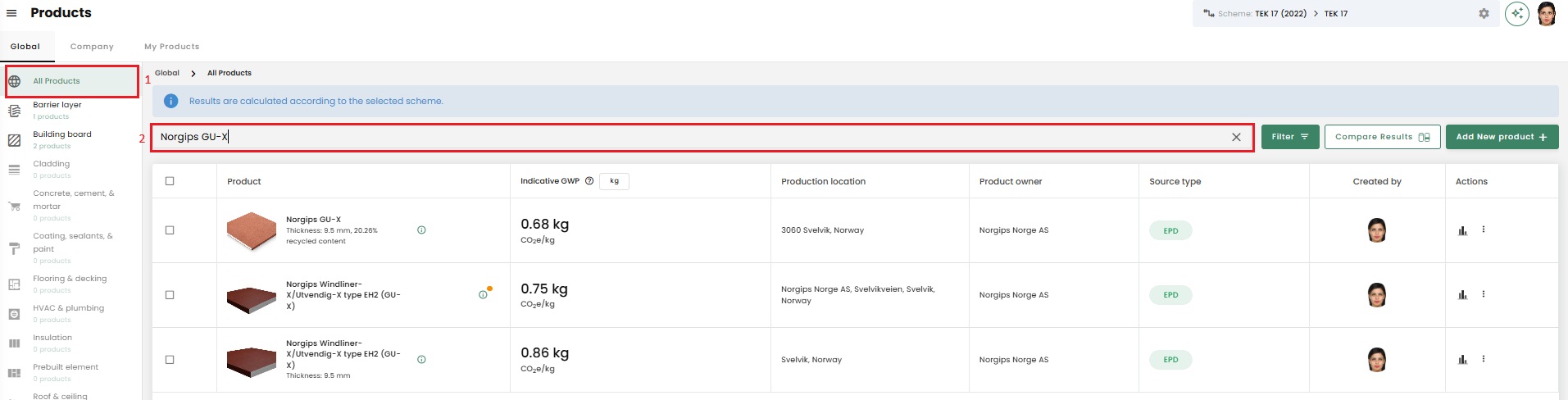The image size is (1568, 400).
Task: Check the box for the 0.86 kg product
Action: click(x=170, y=360)
